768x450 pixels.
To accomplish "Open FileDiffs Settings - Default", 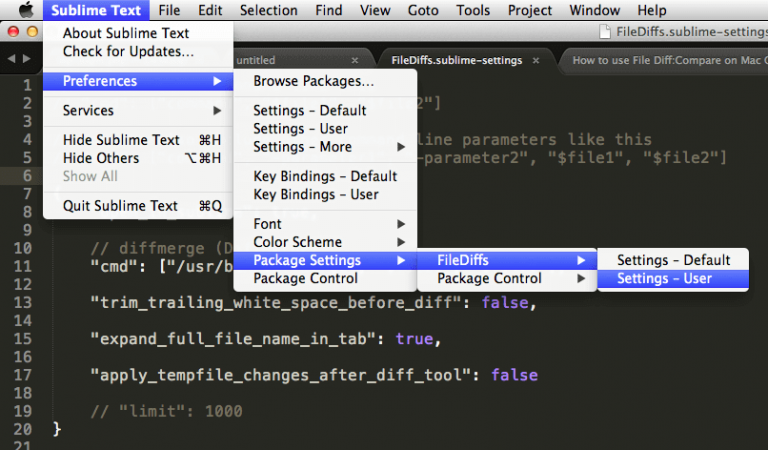I will [x=673, y=260].
